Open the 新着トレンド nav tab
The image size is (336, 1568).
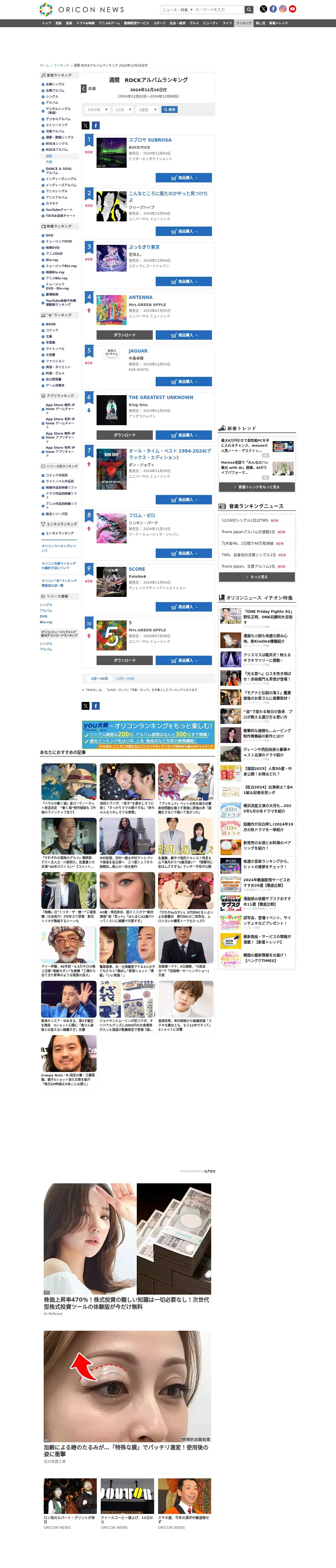pos(279,23)
